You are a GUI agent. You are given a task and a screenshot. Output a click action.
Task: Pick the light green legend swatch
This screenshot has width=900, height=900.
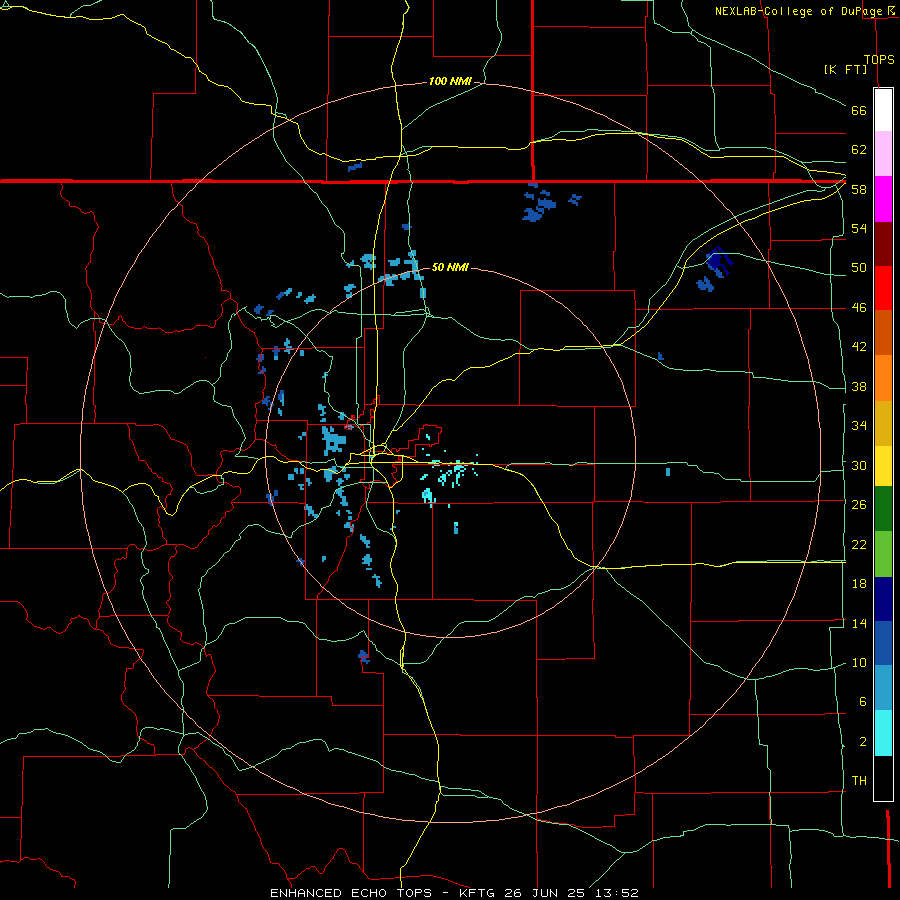[x=883, y=554]
